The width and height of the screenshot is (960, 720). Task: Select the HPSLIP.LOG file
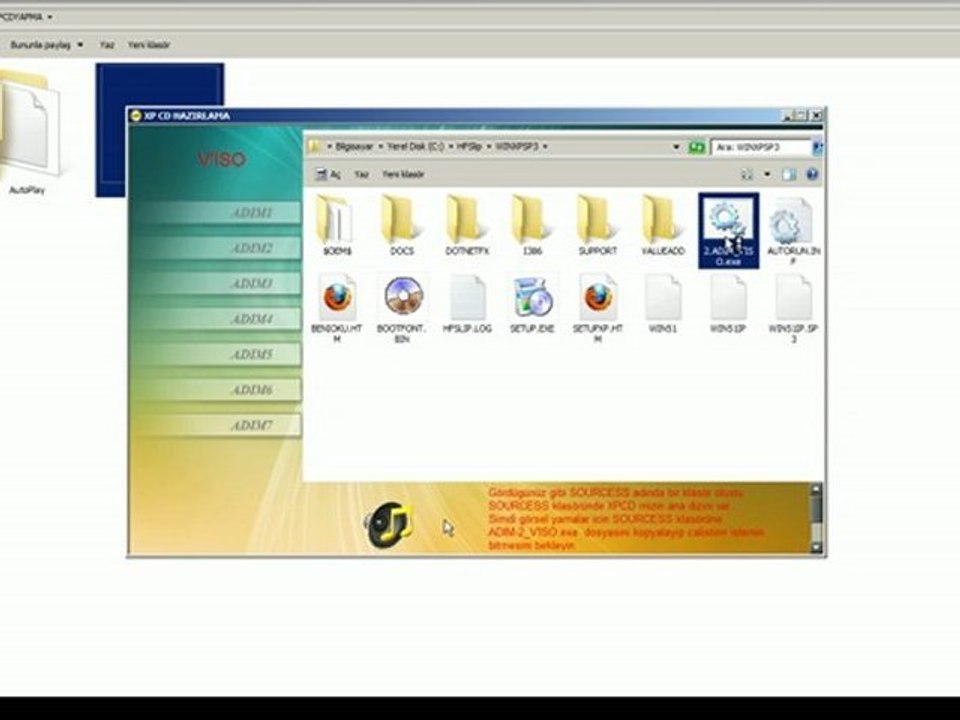point(467,304)
